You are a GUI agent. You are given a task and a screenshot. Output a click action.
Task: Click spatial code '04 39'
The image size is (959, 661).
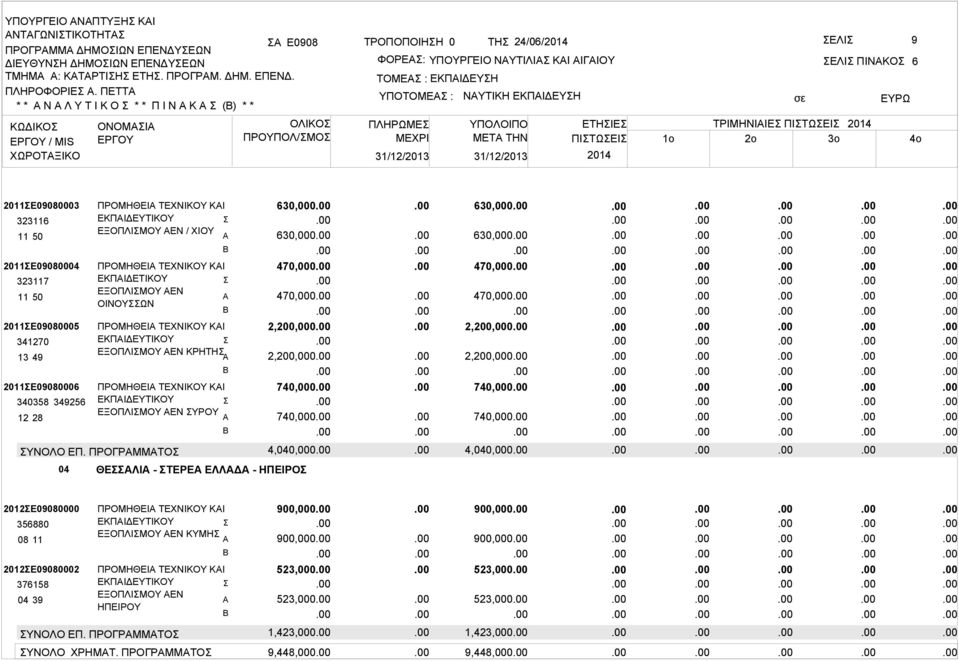click(30, 600)
